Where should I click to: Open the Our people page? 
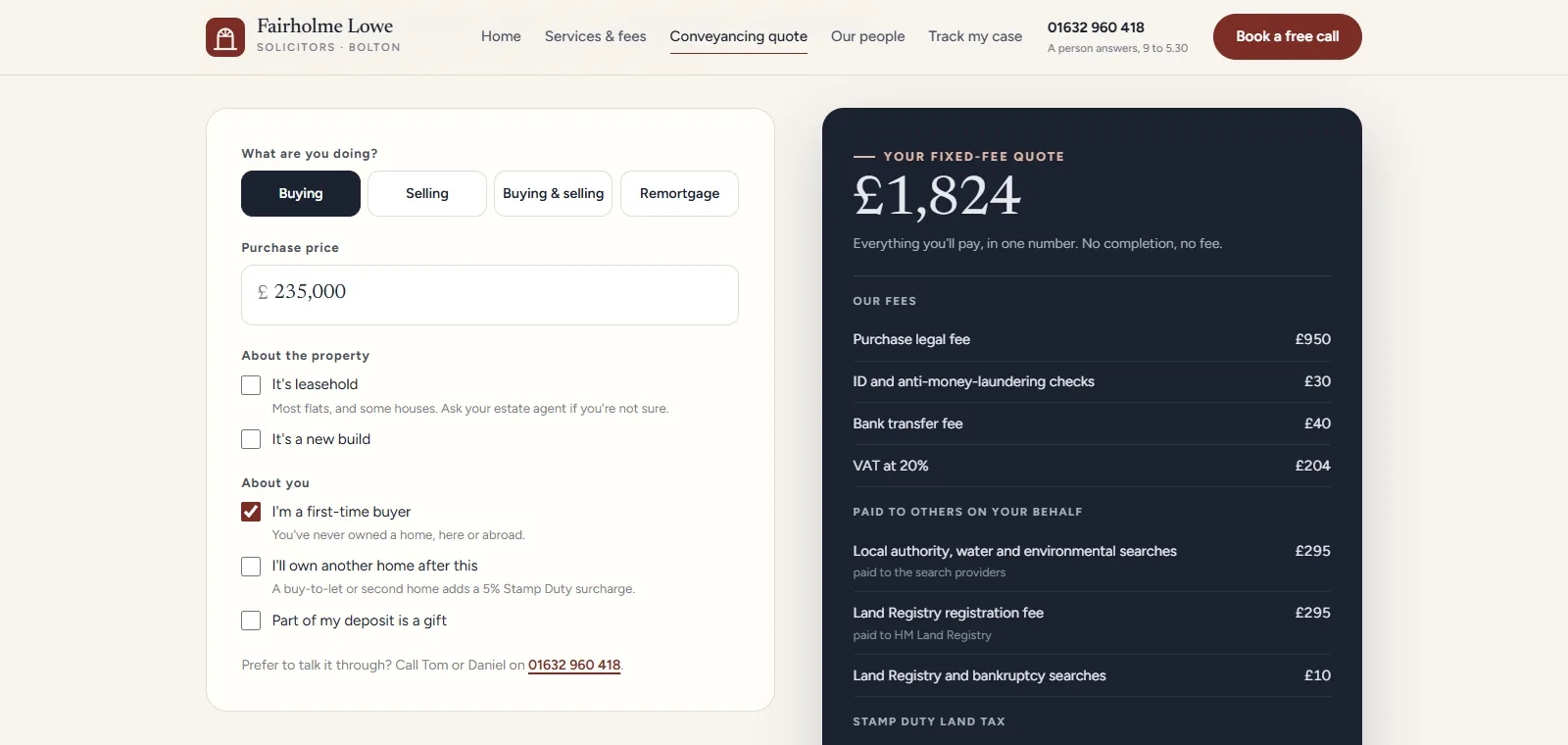(x=868, y=36)
